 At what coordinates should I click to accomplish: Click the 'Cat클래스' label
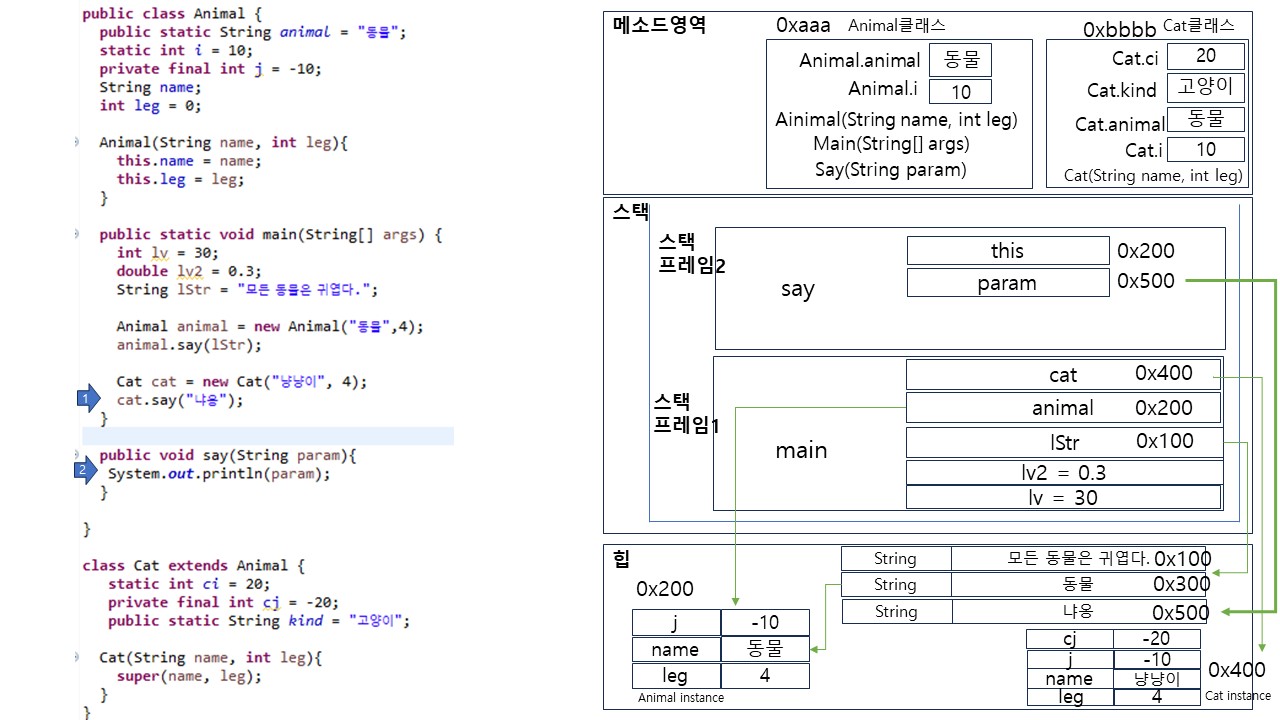tap(1199, 26)
